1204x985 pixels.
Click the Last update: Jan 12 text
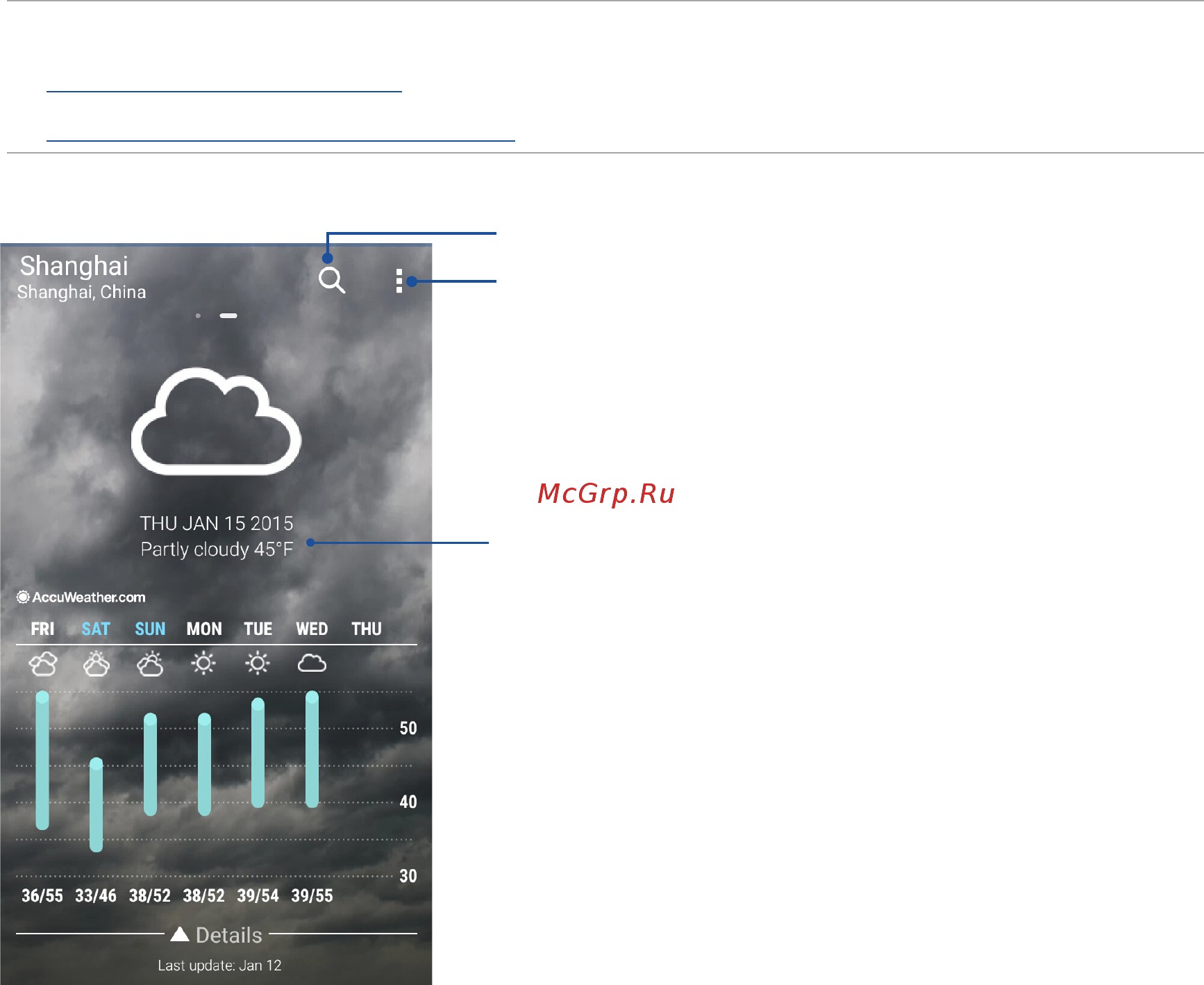[219, 966]
